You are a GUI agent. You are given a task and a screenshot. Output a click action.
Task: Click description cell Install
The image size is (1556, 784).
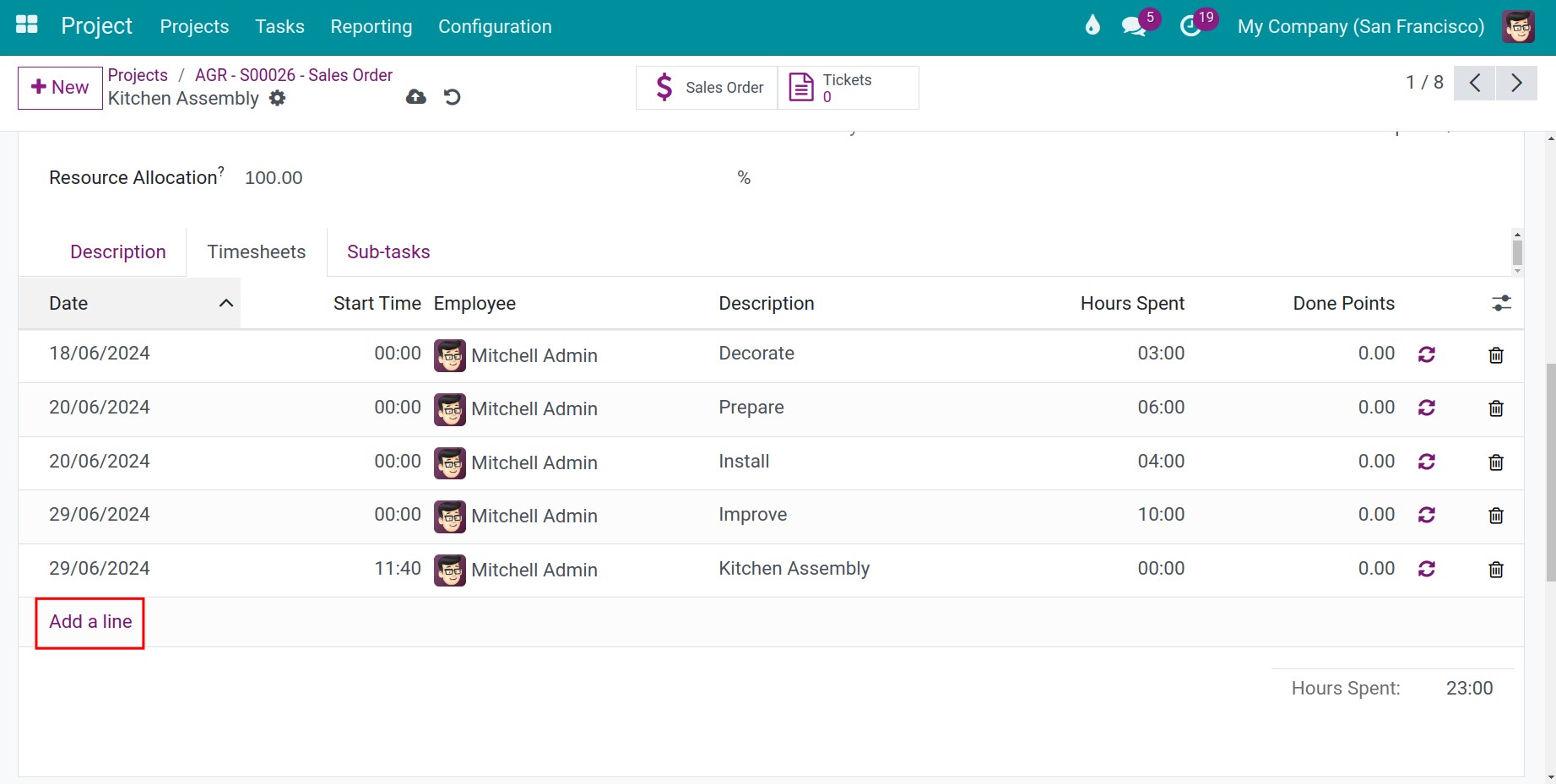coord(744,462)
